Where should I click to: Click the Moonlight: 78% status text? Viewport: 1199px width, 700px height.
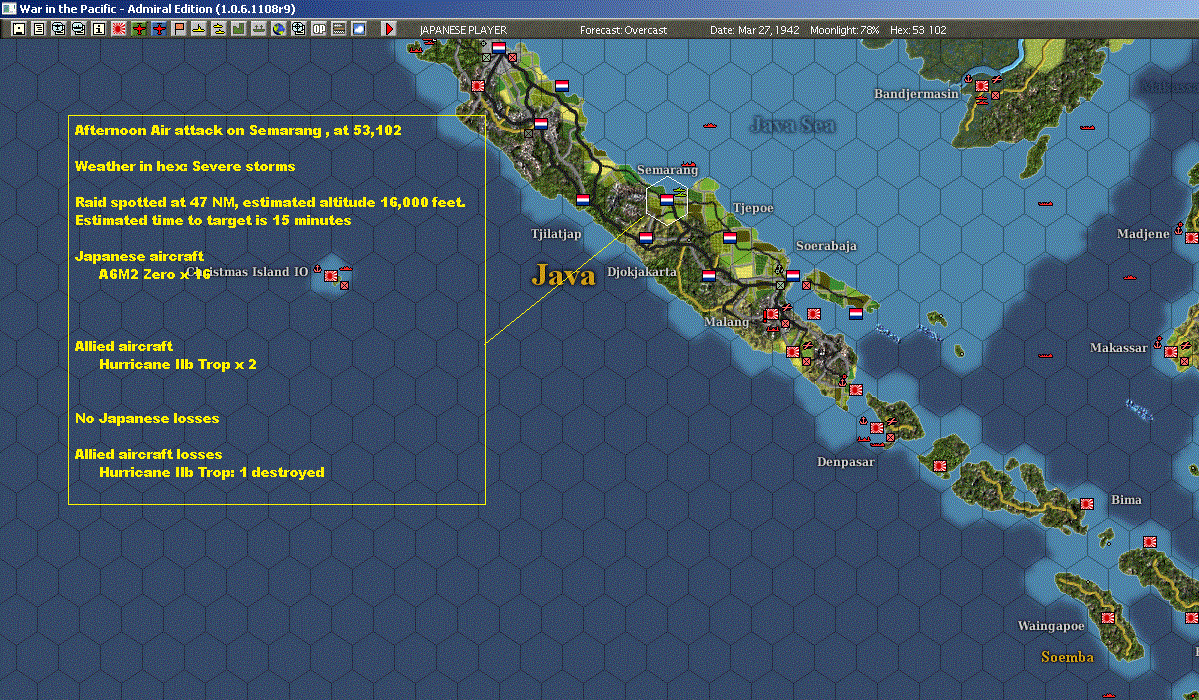pos(844,30)
